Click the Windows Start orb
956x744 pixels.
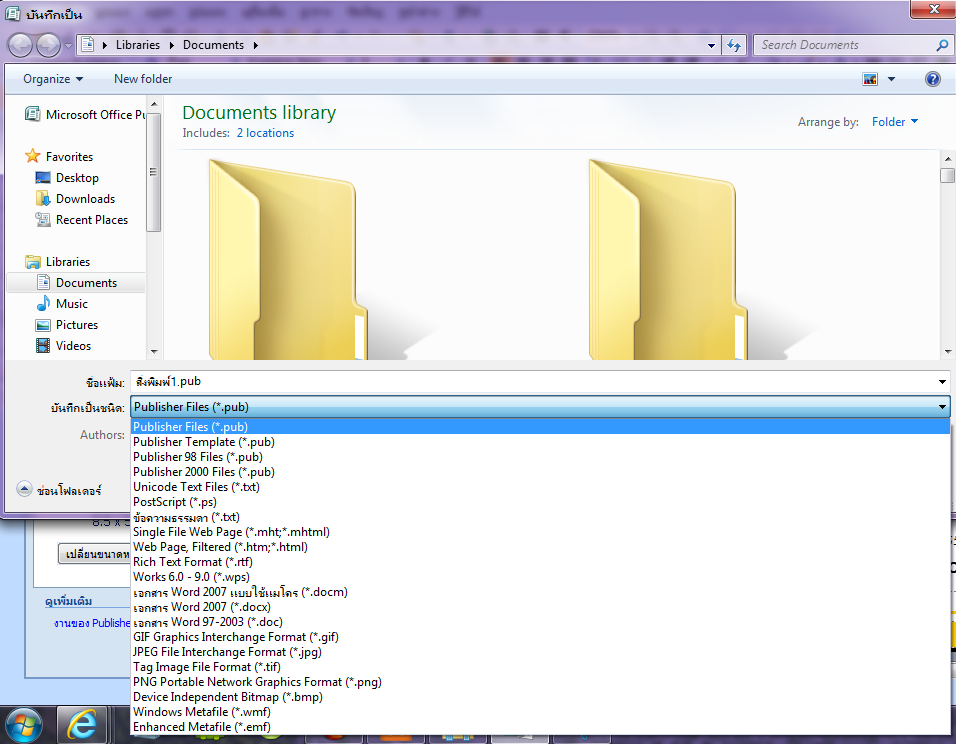coord(24,725)
